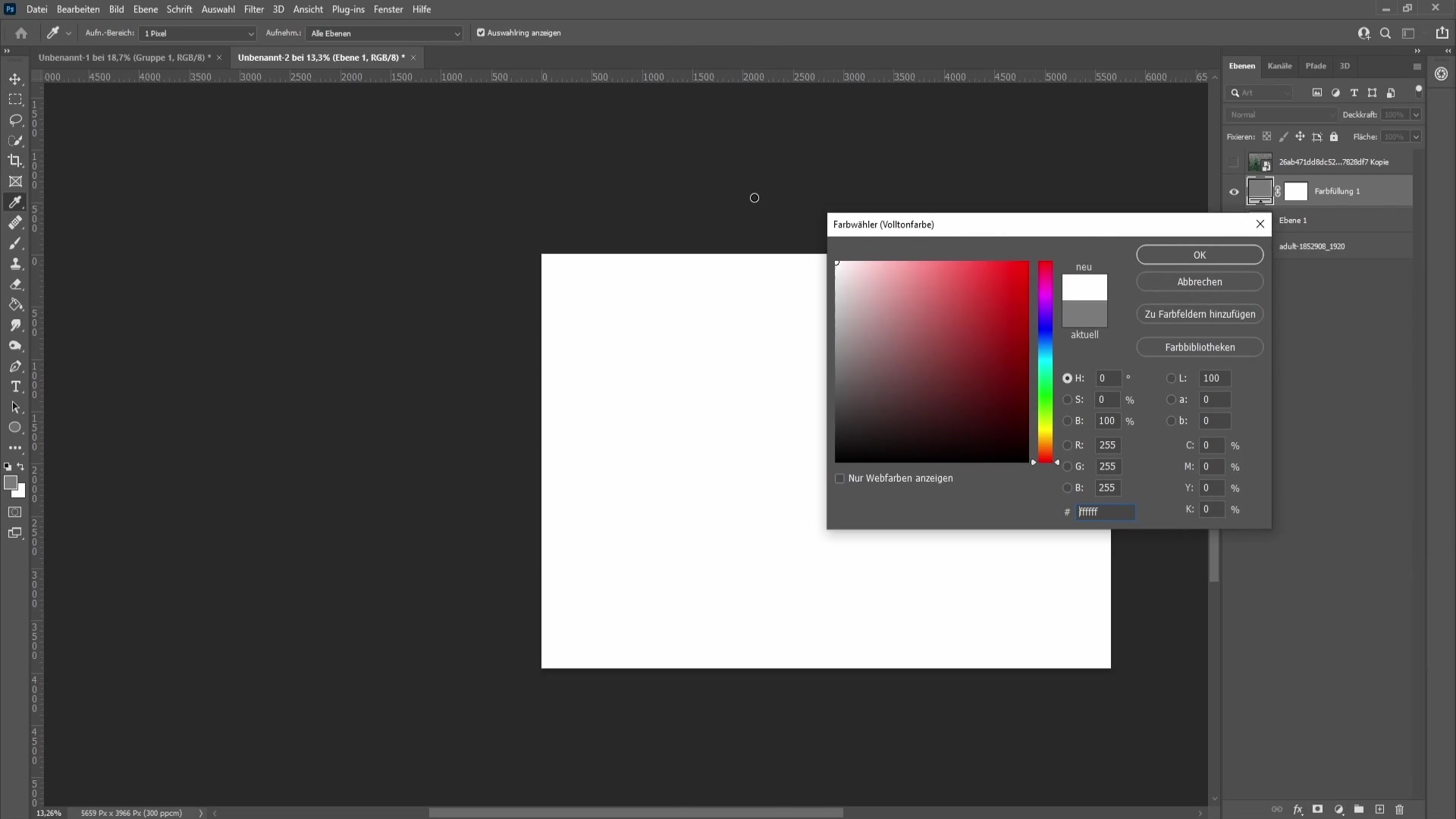This screenshot has height=819, width=1456.
Task: Show the '26ab471dd8dc52...7828df7 Kopie' layer via visibility box
Action: pyautogui.click(x=1234, y=162)
